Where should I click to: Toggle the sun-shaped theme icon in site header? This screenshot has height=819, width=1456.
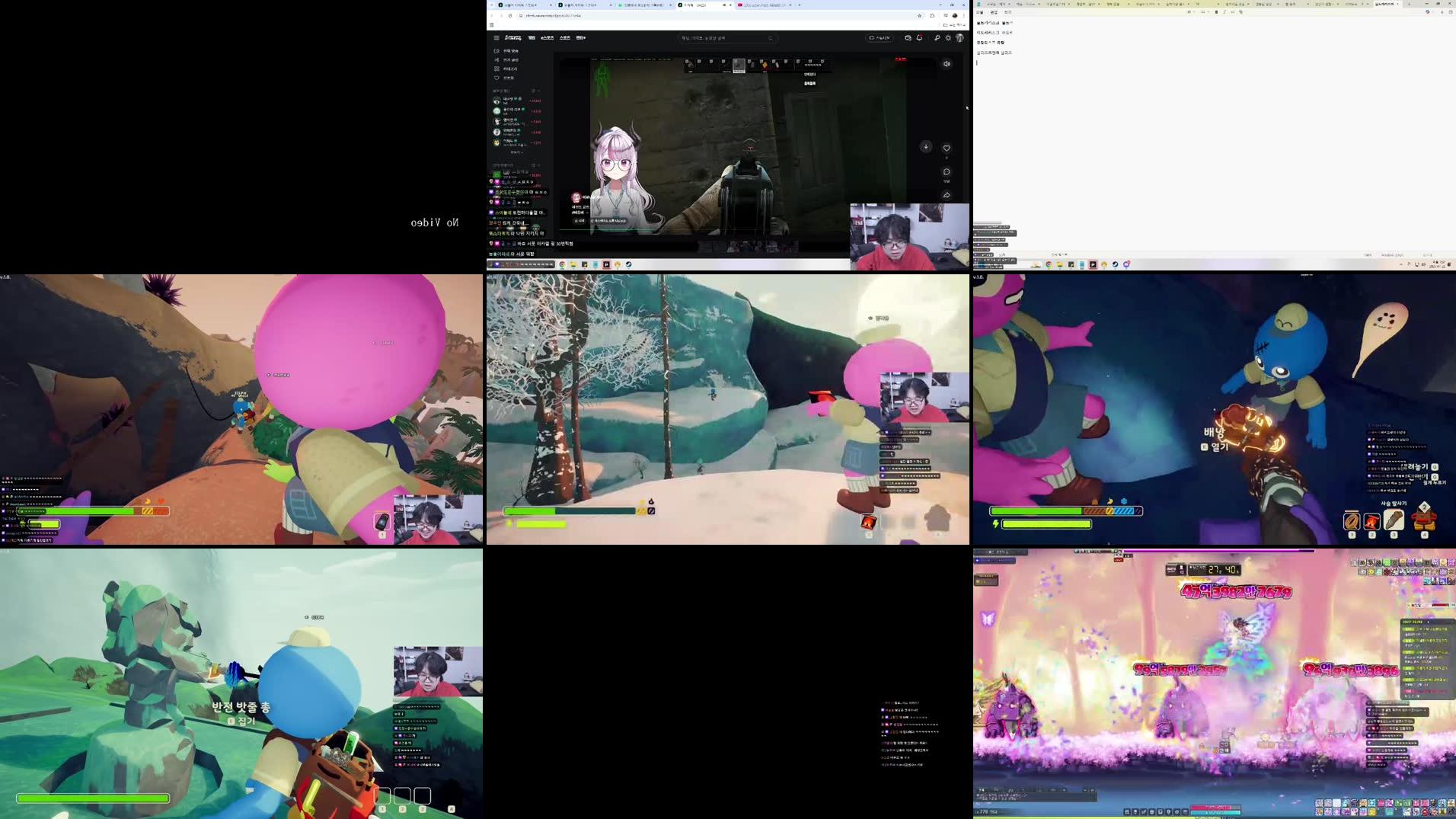(x=948, y=37)
